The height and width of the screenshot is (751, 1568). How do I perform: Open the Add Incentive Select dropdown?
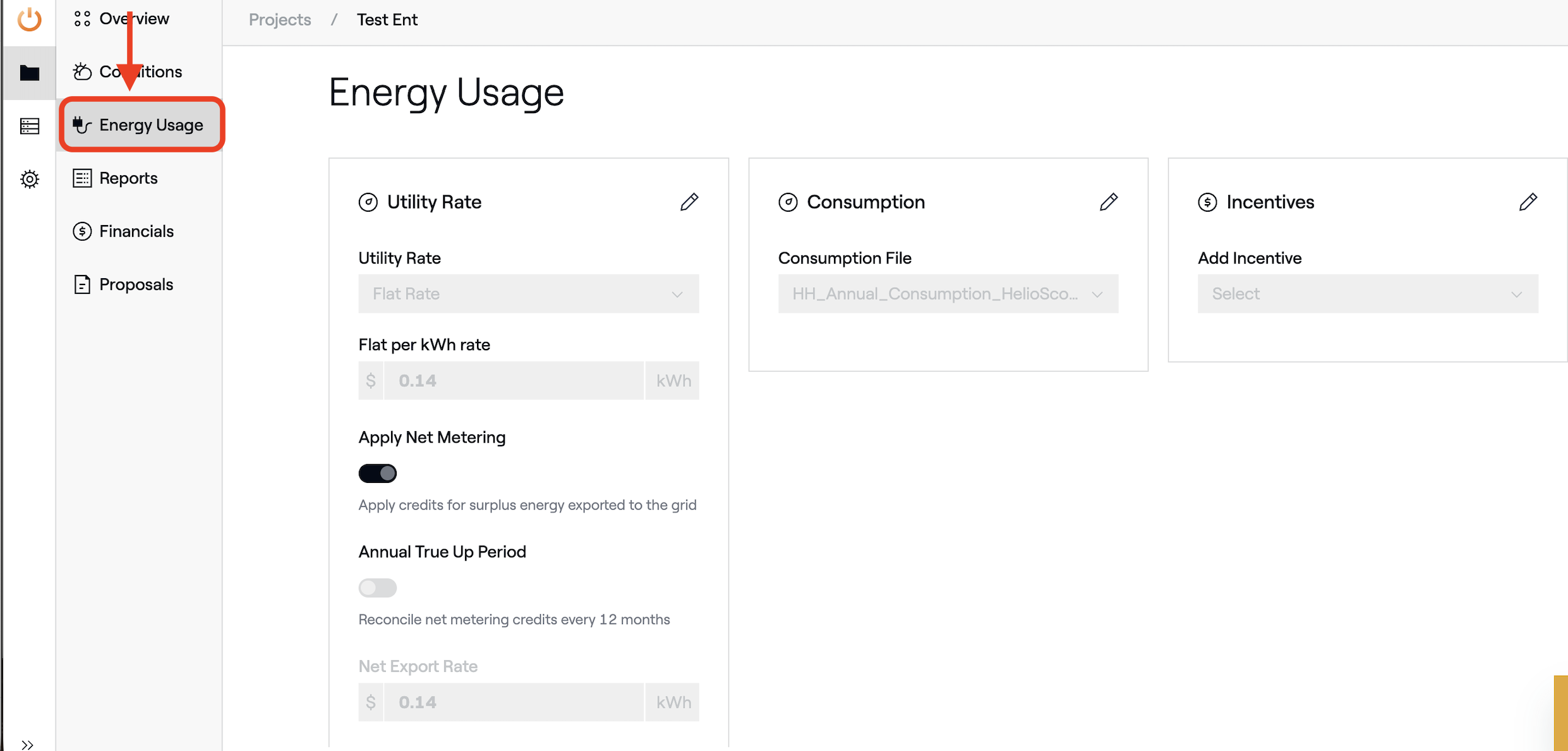[1367, 294]
